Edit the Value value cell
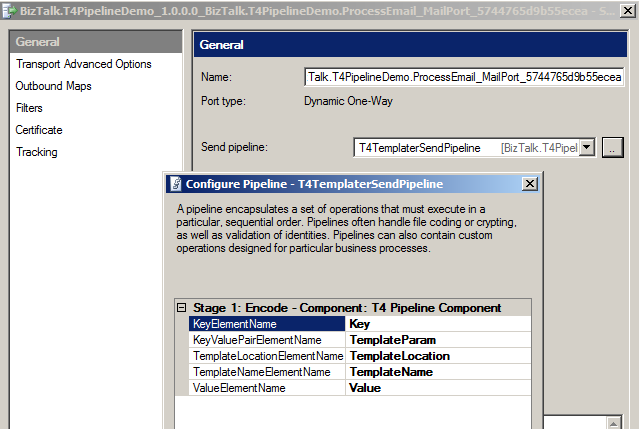639x429 pixels. pyautogui.click(x=438, y=388)
